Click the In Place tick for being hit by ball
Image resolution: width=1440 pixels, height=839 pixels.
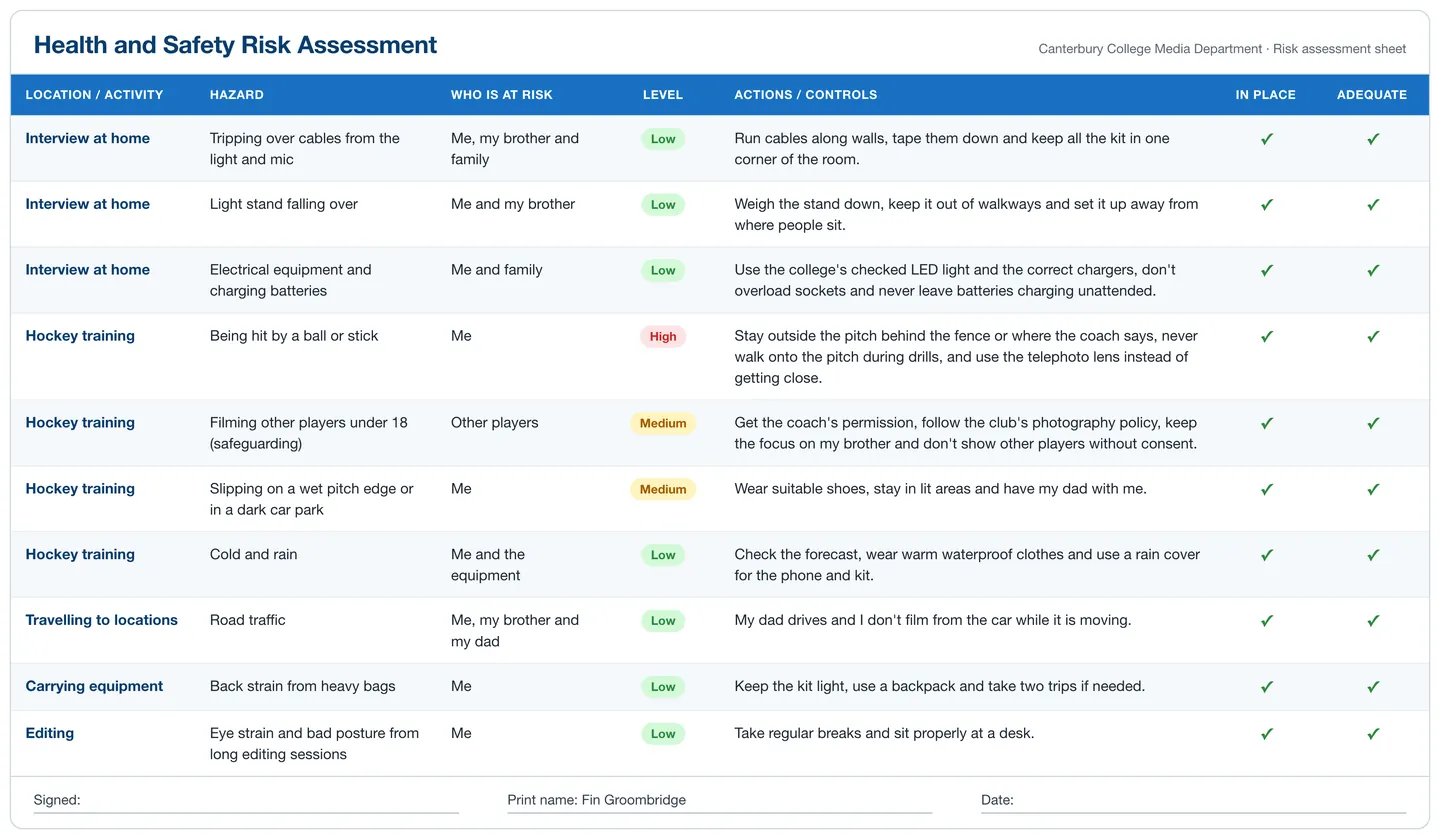[1266, 337]
